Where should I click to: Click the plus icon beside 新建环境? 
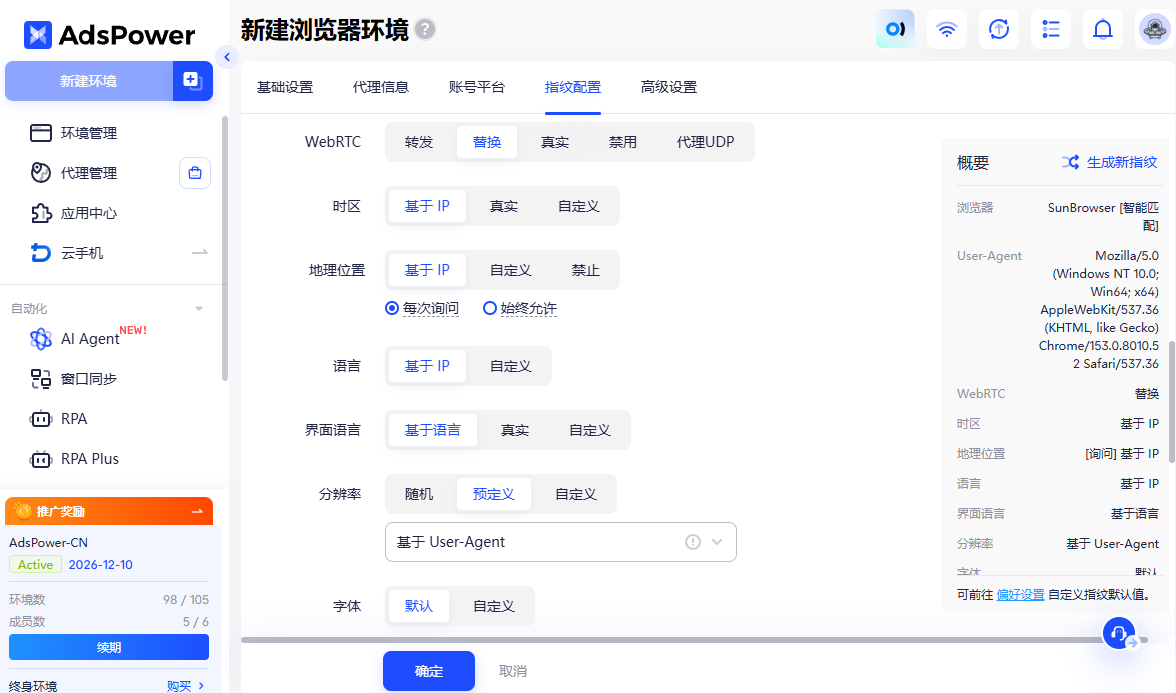pyautogui.click(x=192, y=81)
